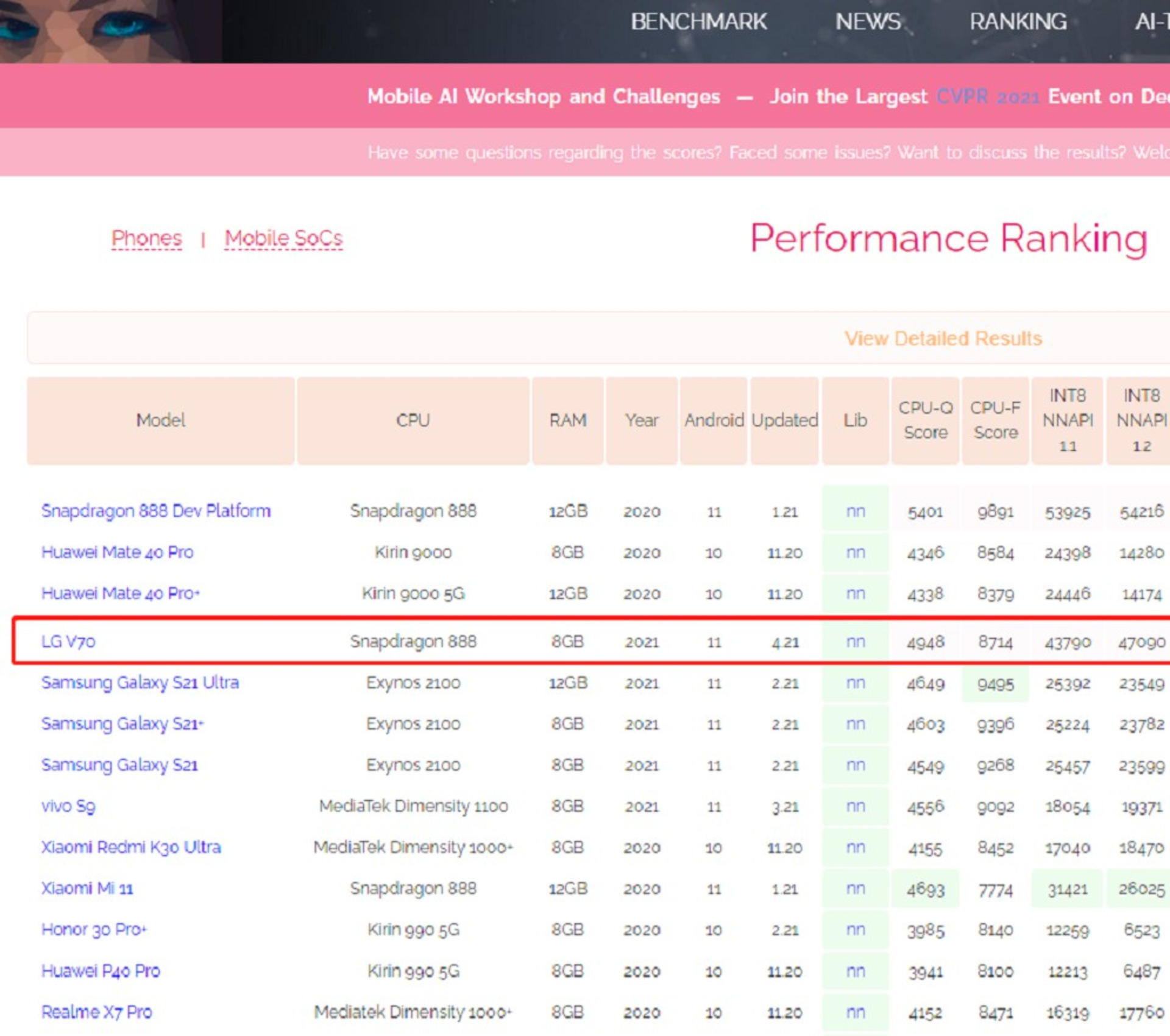Screen dimensions: 1170x1036
Task: Switch to Mobile SoCs ranking
Action: 283,238
